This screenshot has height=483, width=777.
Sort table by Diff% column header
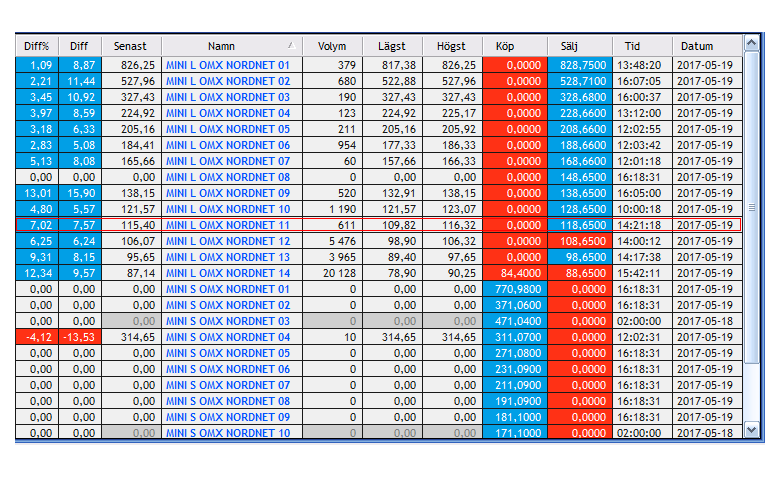(36, 46)
